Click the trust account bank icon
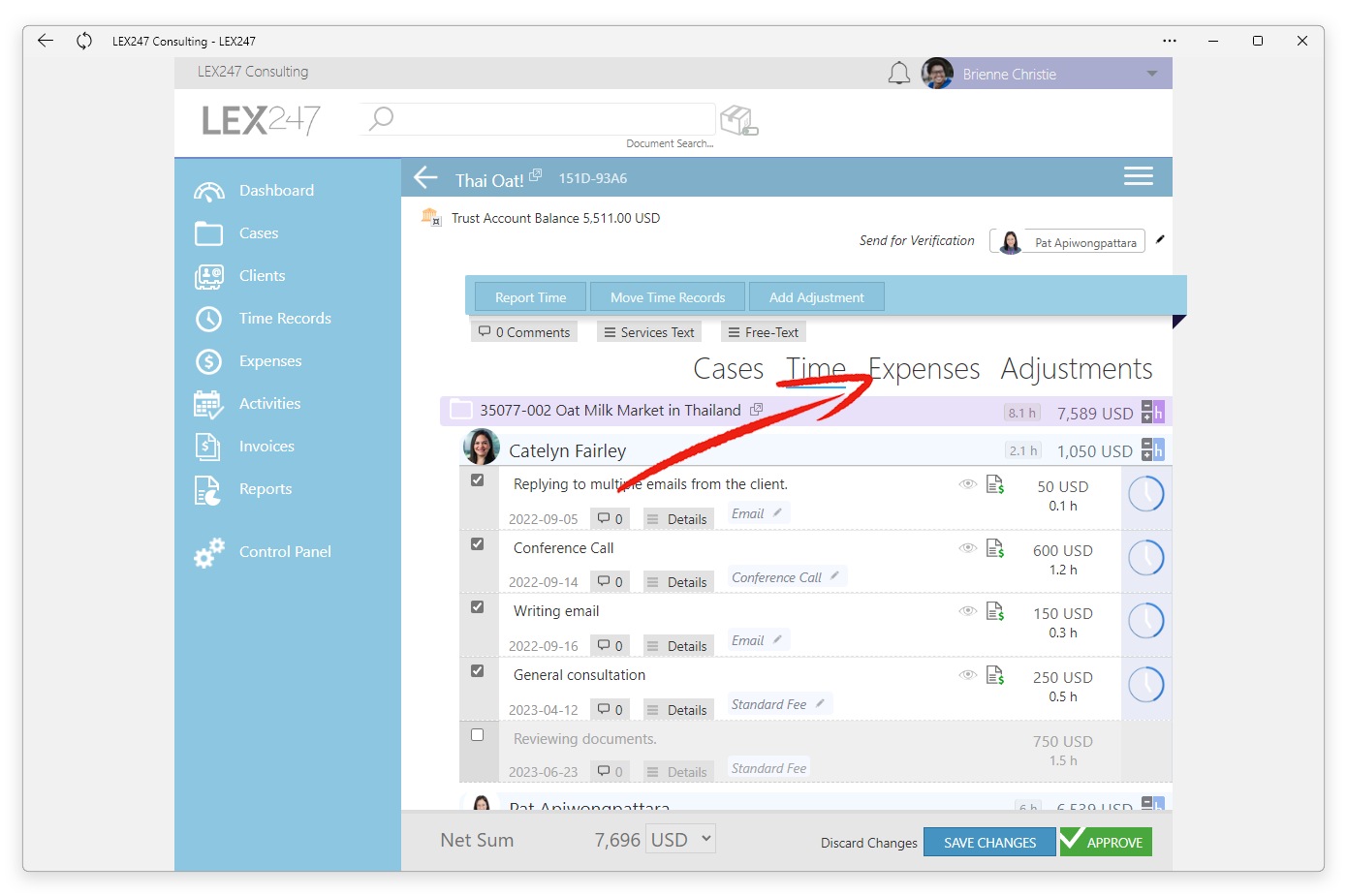The width and height of the screenshot is (1347, 896). [430, 217]
